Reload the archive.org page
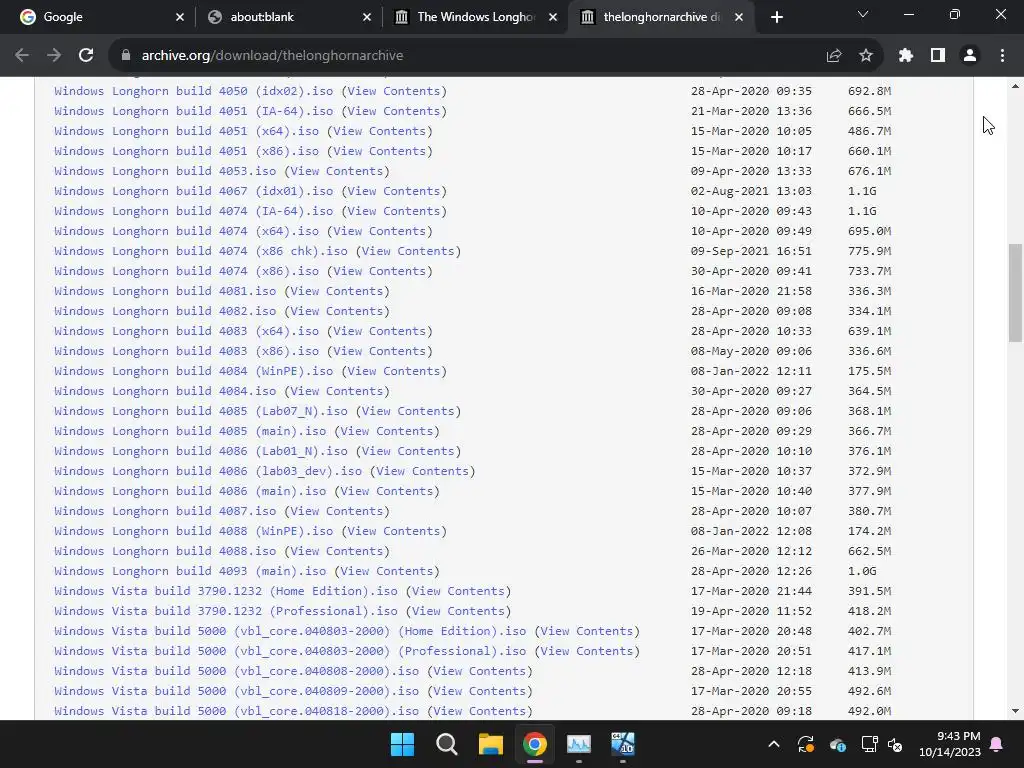Image resolution: width=1024 pixels, height=768 pixels. pos(86,56)
